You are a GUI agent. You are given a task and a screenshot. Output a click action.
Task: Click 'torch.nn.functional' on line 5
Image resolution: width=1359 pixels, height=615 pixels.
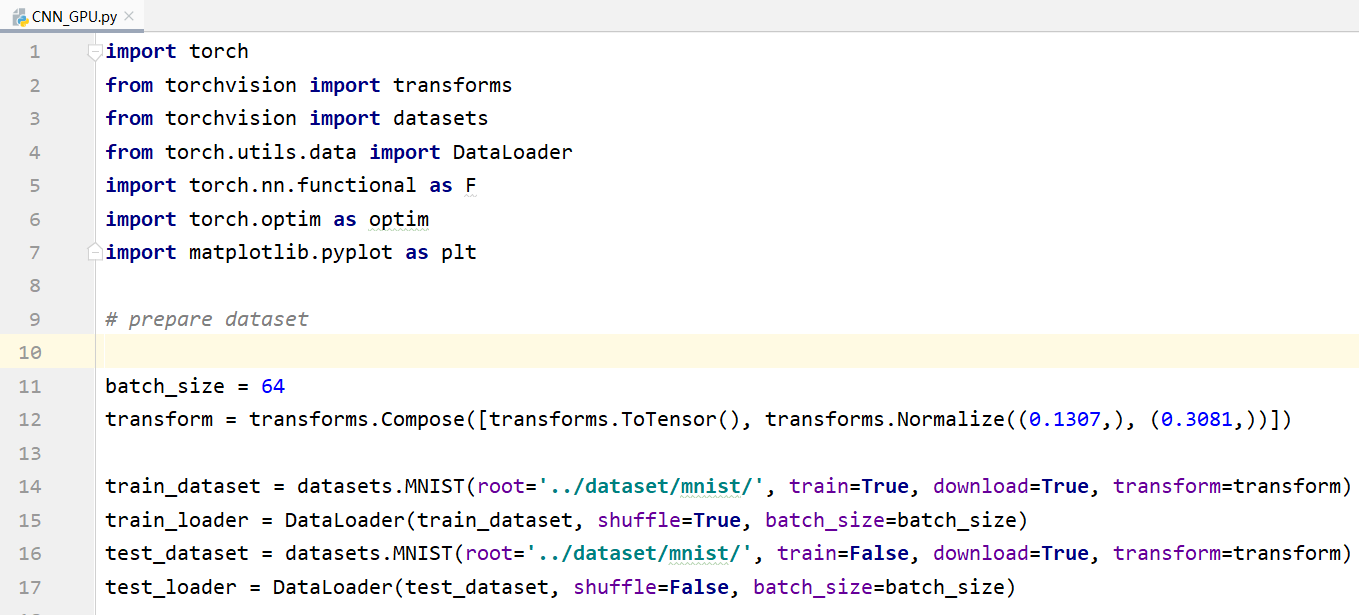click(x=303, y=185)
